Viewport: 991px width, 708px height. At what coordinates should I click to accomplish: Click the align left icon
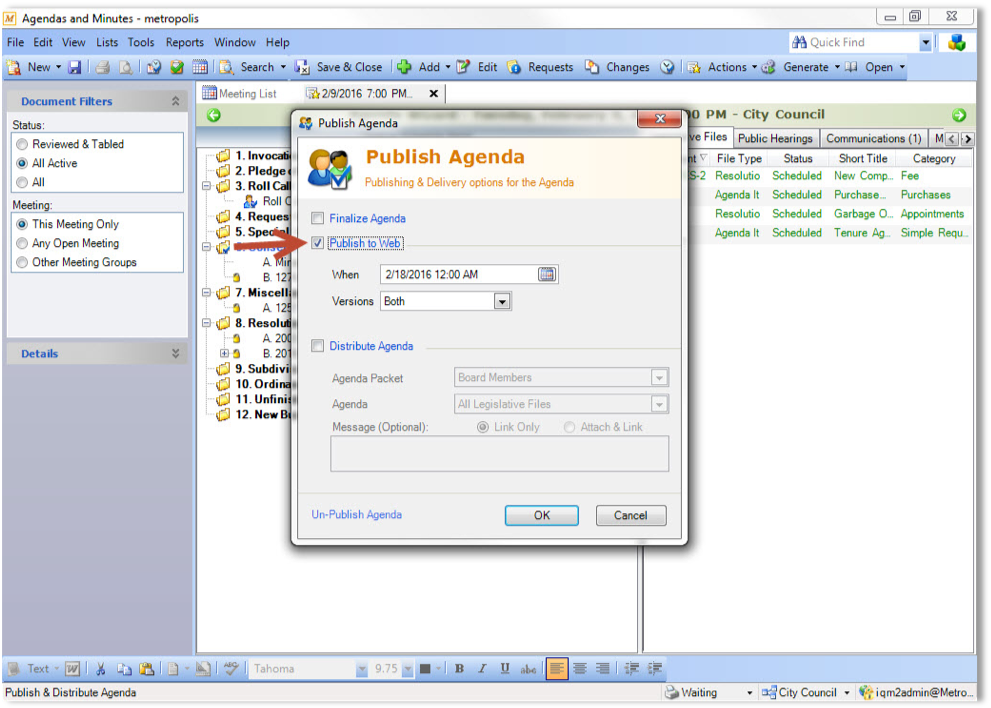[x=557, y=669]
